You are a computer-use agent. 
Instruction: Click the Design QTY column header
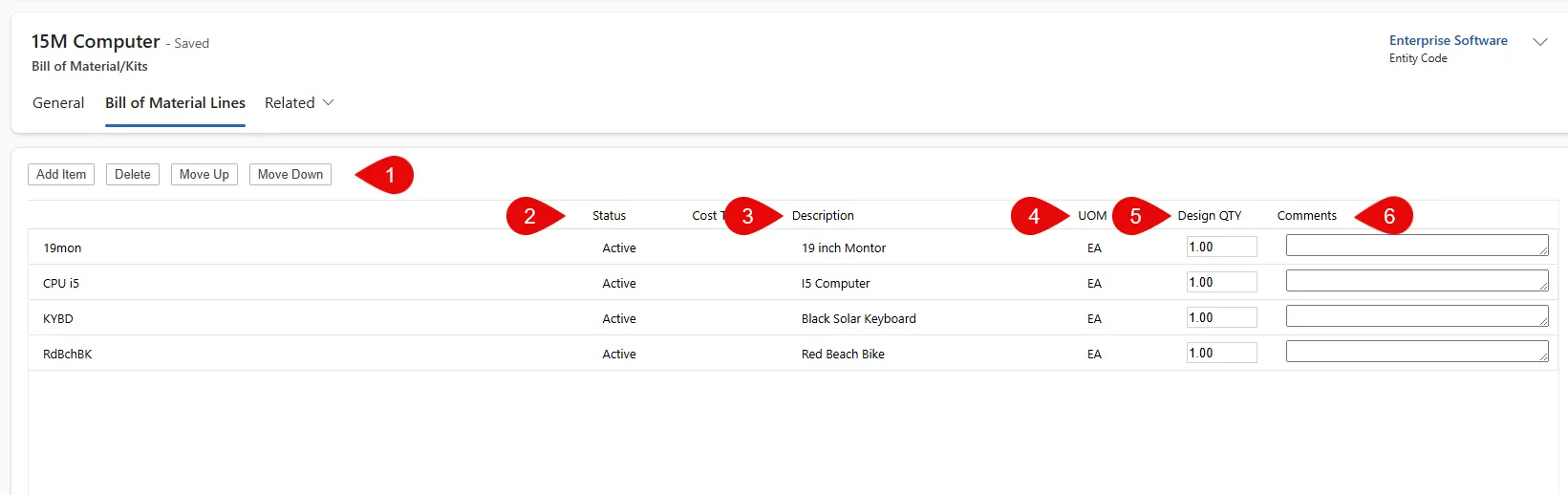point(1210,215)
